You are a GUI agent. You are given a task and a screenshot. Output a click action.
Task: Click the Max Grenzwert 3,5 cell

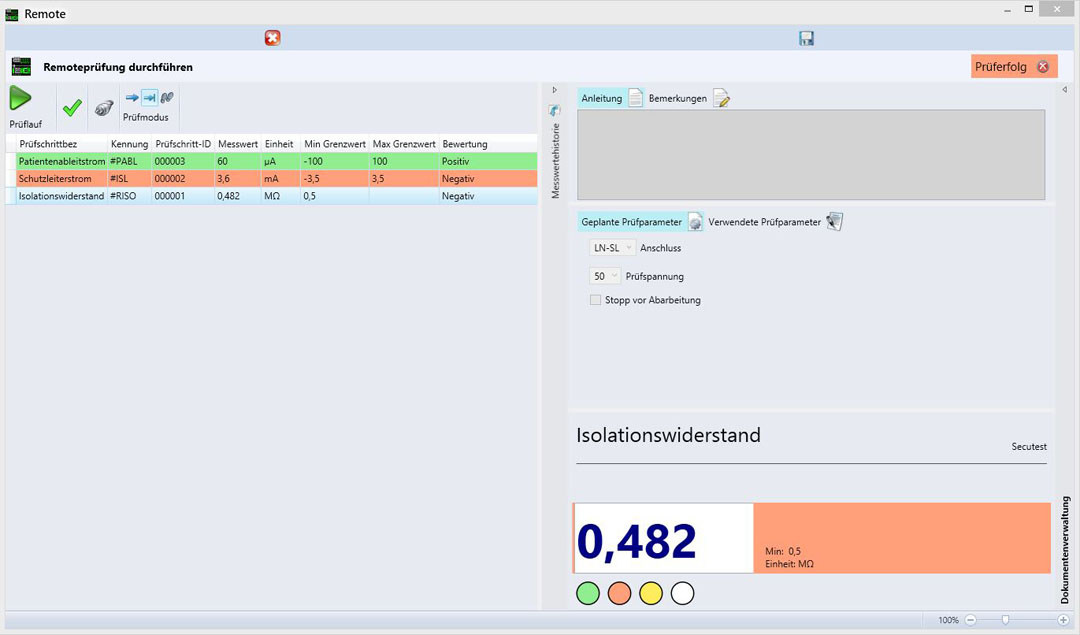404,178
